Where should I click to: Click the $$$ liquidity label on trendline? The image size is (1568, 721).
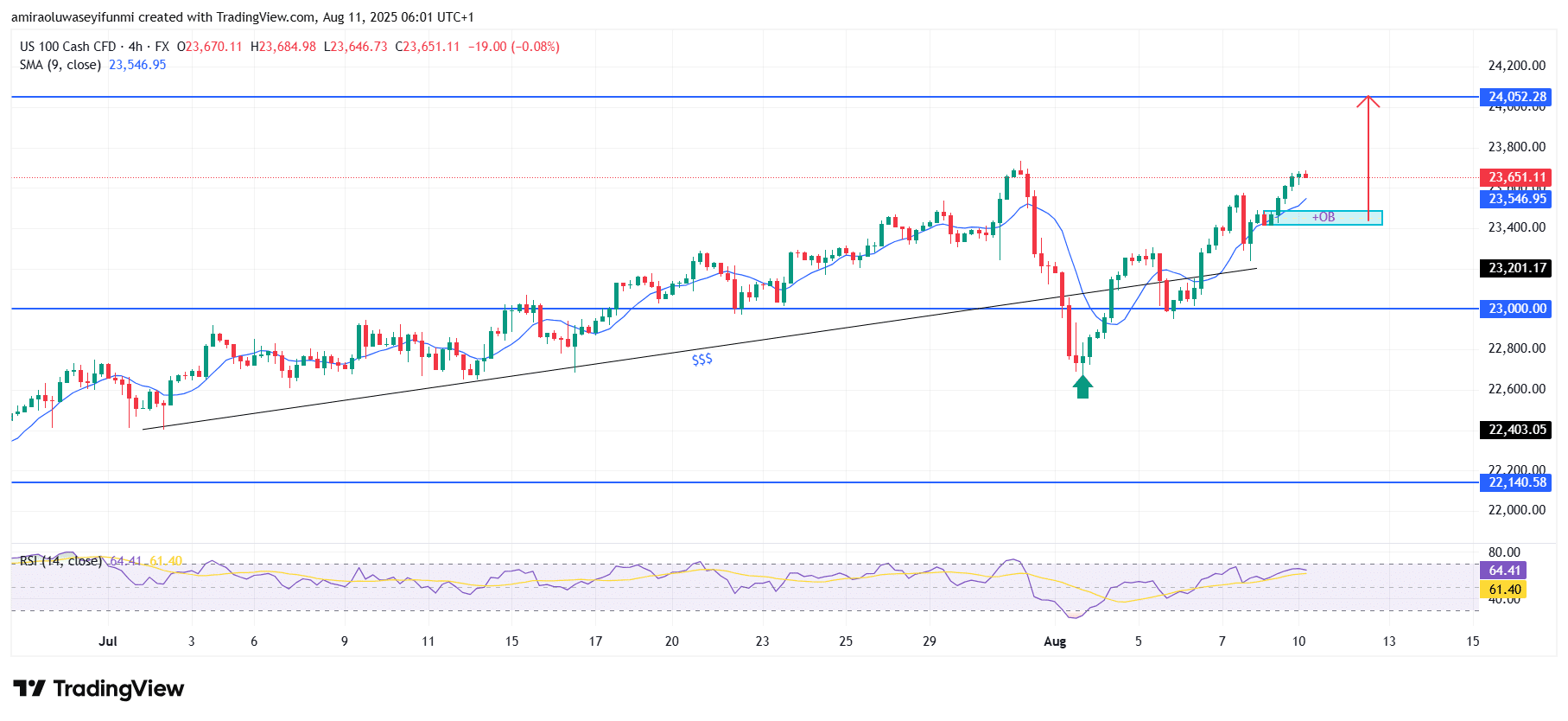(702, 359)
